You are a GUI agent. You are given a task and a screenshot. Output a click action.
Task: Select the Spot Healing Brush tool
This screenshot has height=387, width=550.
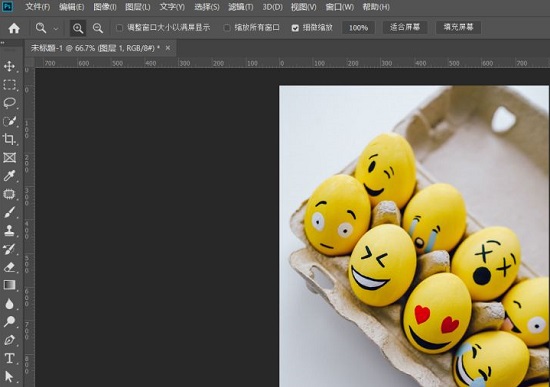[x=9, y=194]
